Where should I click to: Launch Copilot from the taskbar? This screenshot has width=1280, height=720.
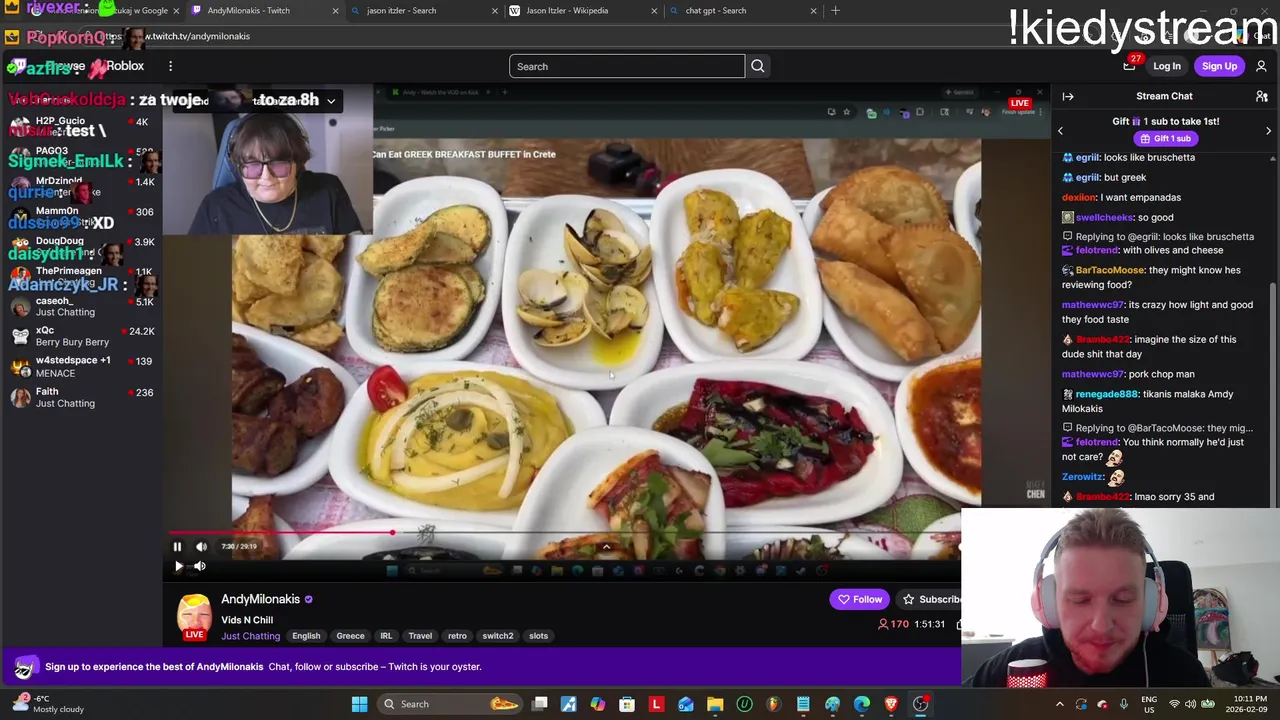[598, 704]
